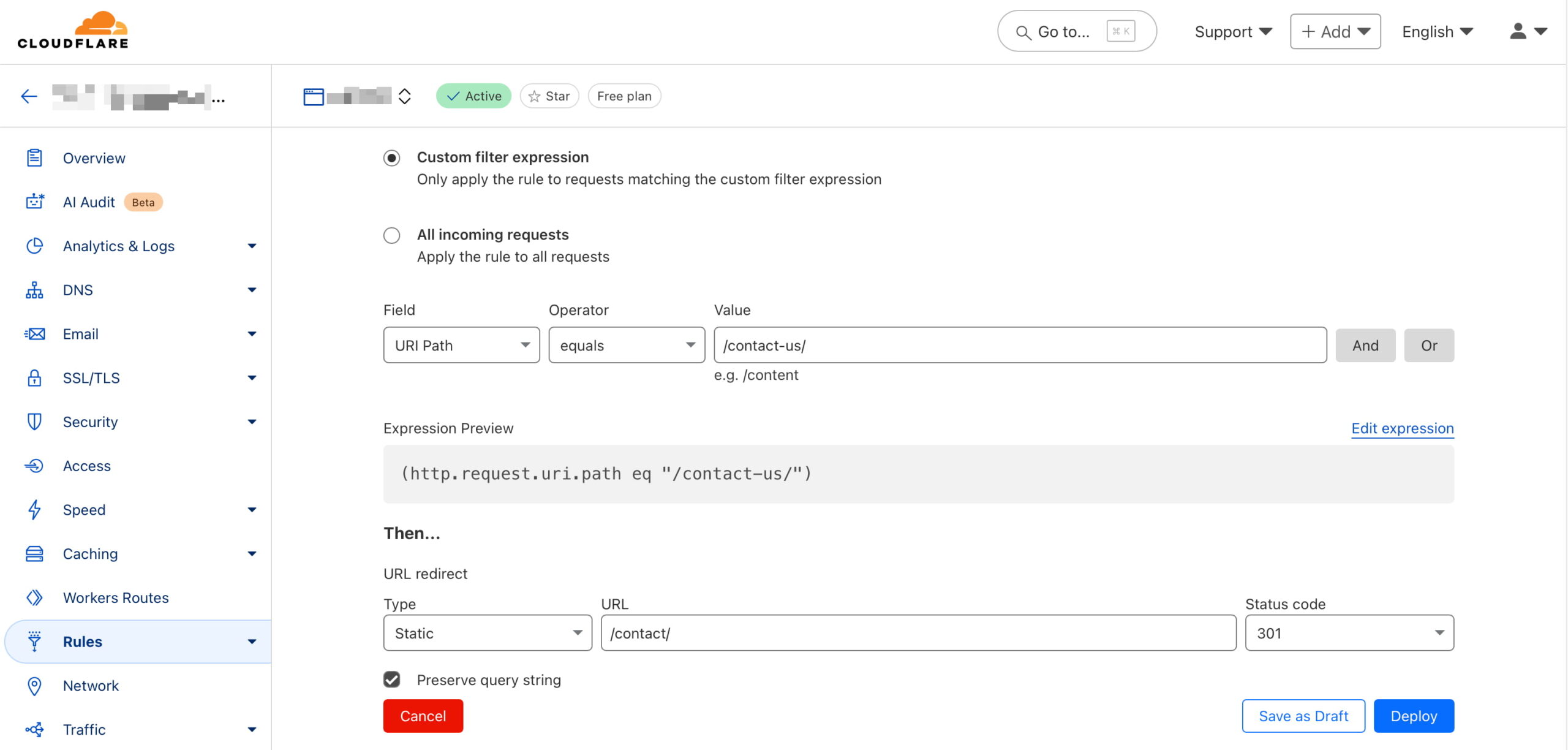Click the Edit expression link
The height and width of the screenshot is (750, 1568).
[1402, 428]
